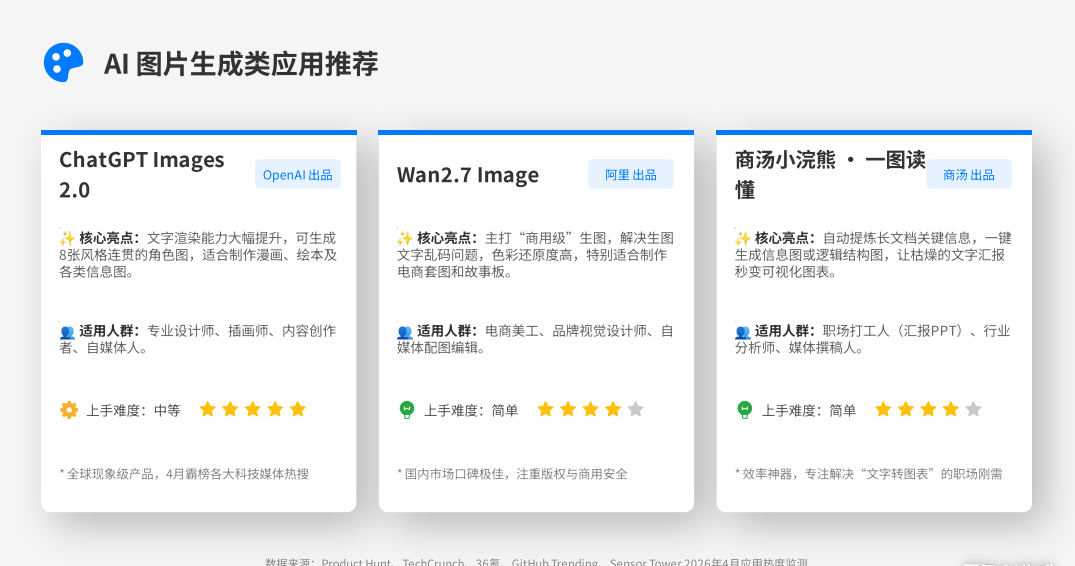Click the 商汤 出品 badge

tap(969, 175)
